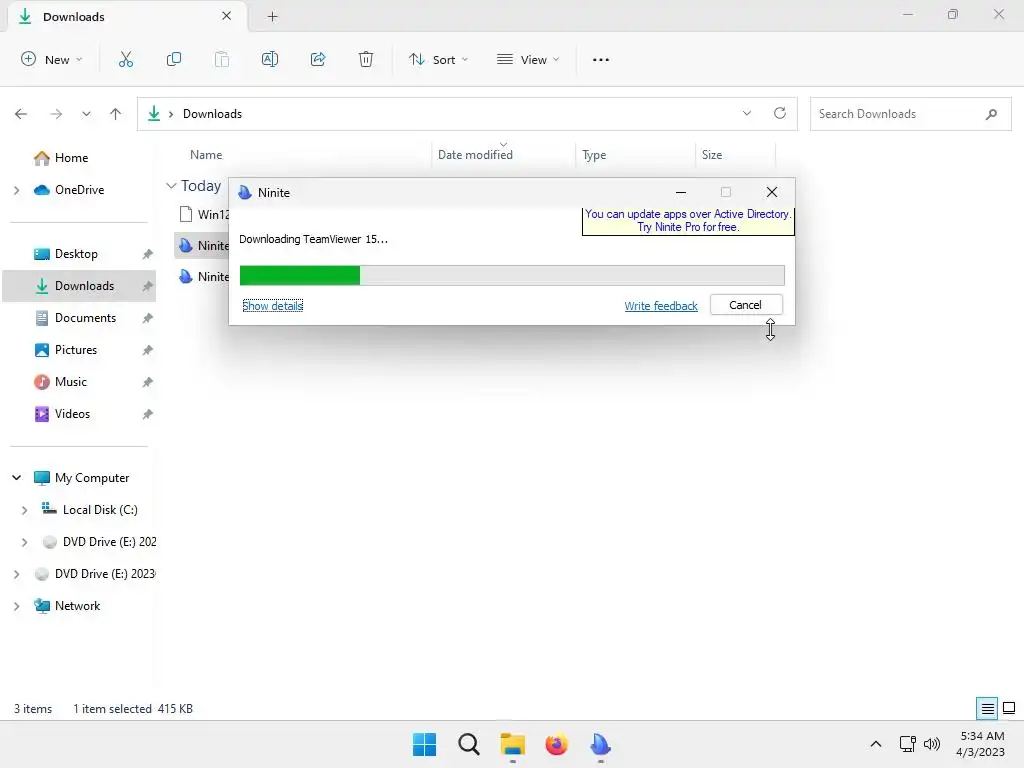This screenshot has width=1024, height=768.
Task: Click the Rename icon in toolbar
Action: [270, 59]
